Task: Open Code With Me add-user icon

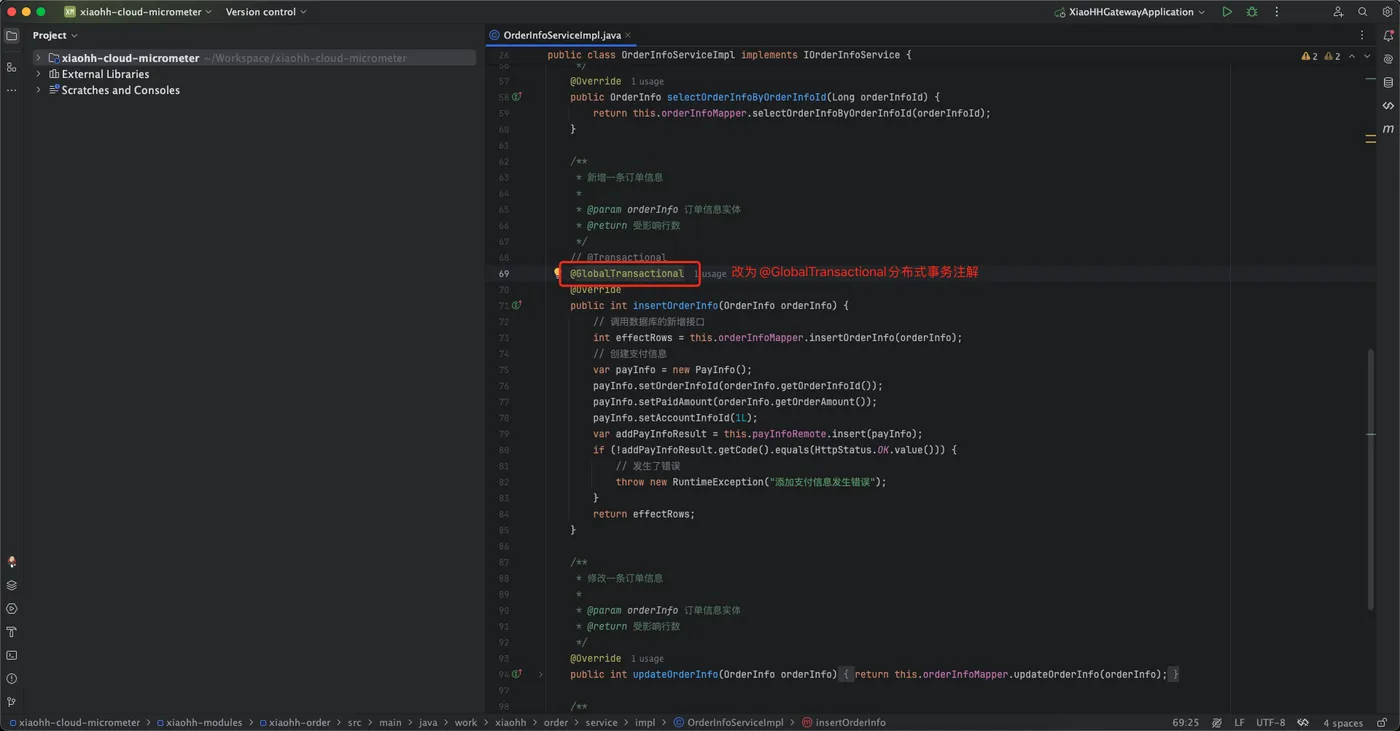Action: pyautogui.click(x=1338, y=12)
